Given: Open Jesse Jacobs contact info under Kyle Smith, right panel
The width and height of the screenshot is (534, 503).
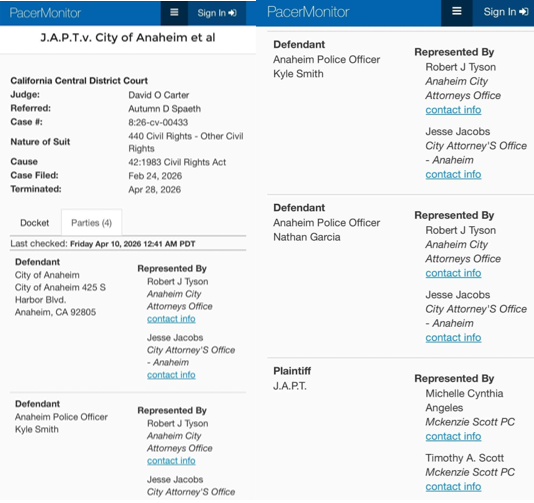Looking at the screenshot, I should tap(453, 174).
